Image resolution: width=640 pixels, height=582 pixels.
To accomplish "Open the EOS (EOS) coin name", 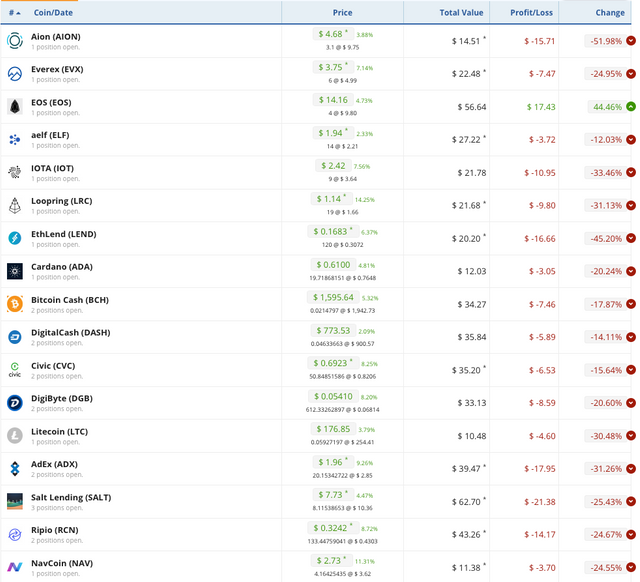I will pyautogui.click(x=51, y=102).
